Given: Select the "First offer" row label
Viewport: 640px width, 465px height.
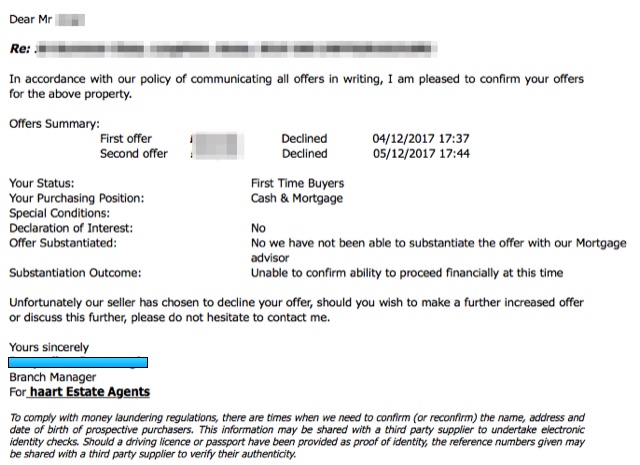Looking at the screenshot, I should 125,139.
